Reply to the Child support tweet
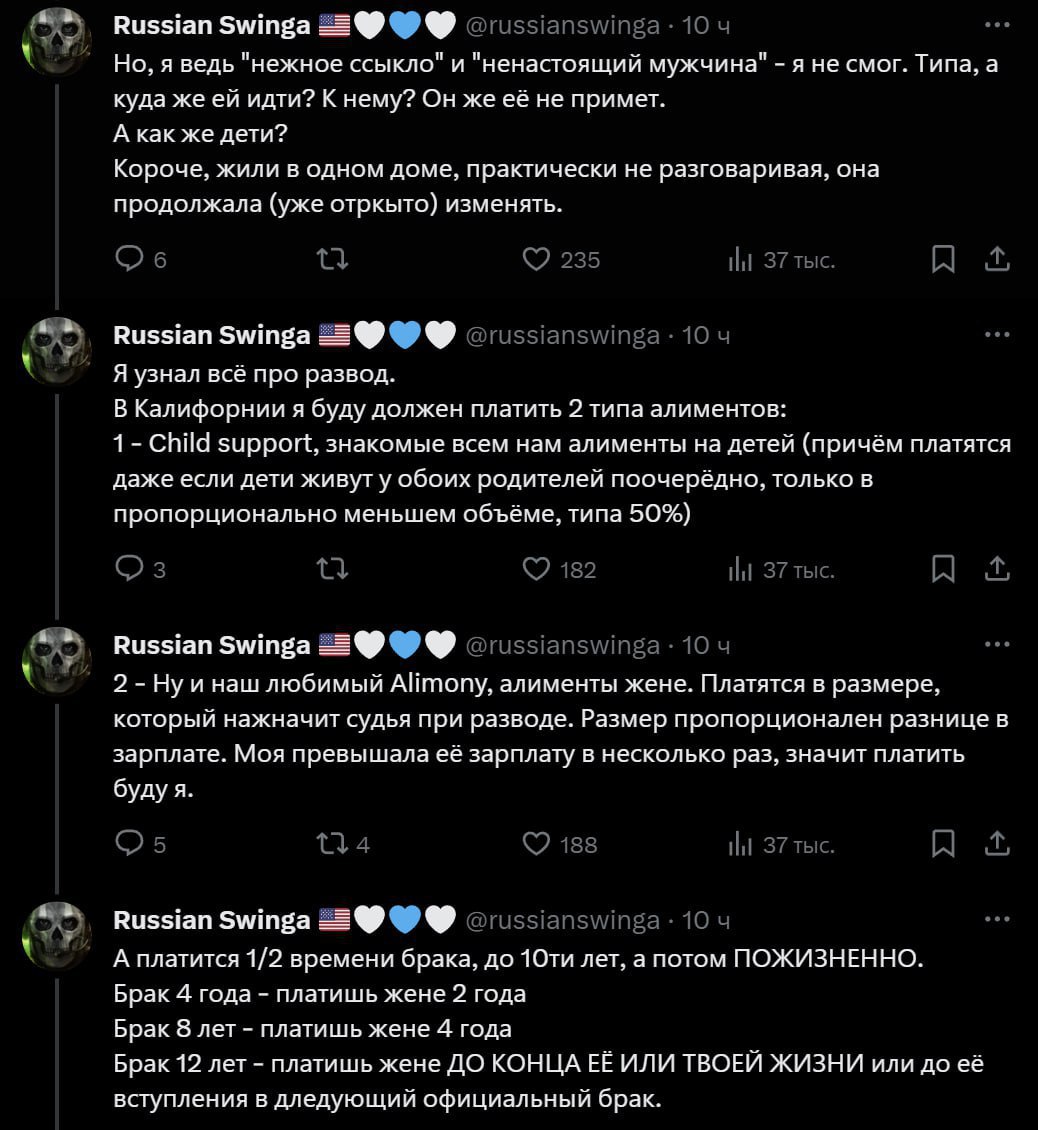The height and width of the screenshot is (1130, 1038). coord(131,570)
